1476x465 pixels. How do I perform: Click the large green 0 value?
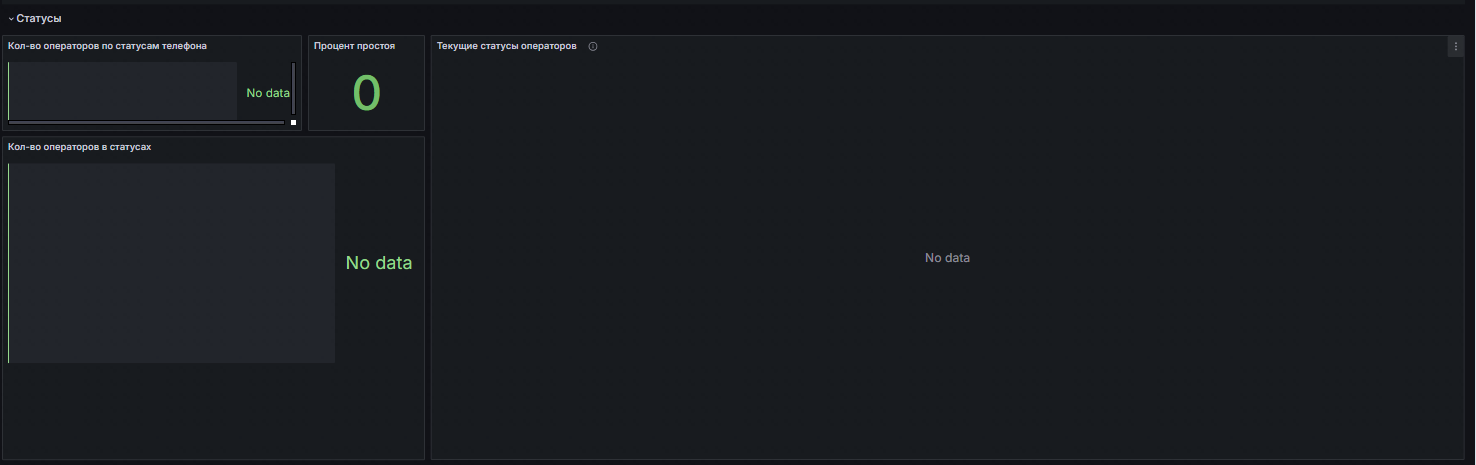pyautogui.click(x=367, y=93)
